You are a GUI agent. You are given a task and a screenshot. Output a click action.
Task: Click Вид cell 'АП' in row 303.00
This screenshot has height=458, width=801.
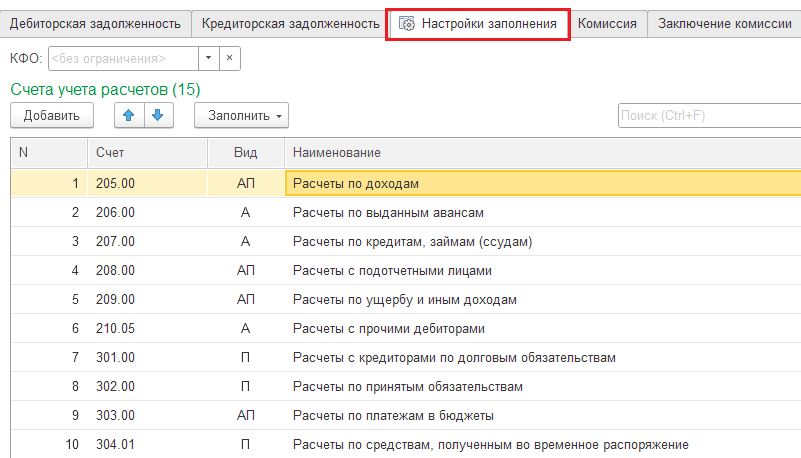coord(246,416)
